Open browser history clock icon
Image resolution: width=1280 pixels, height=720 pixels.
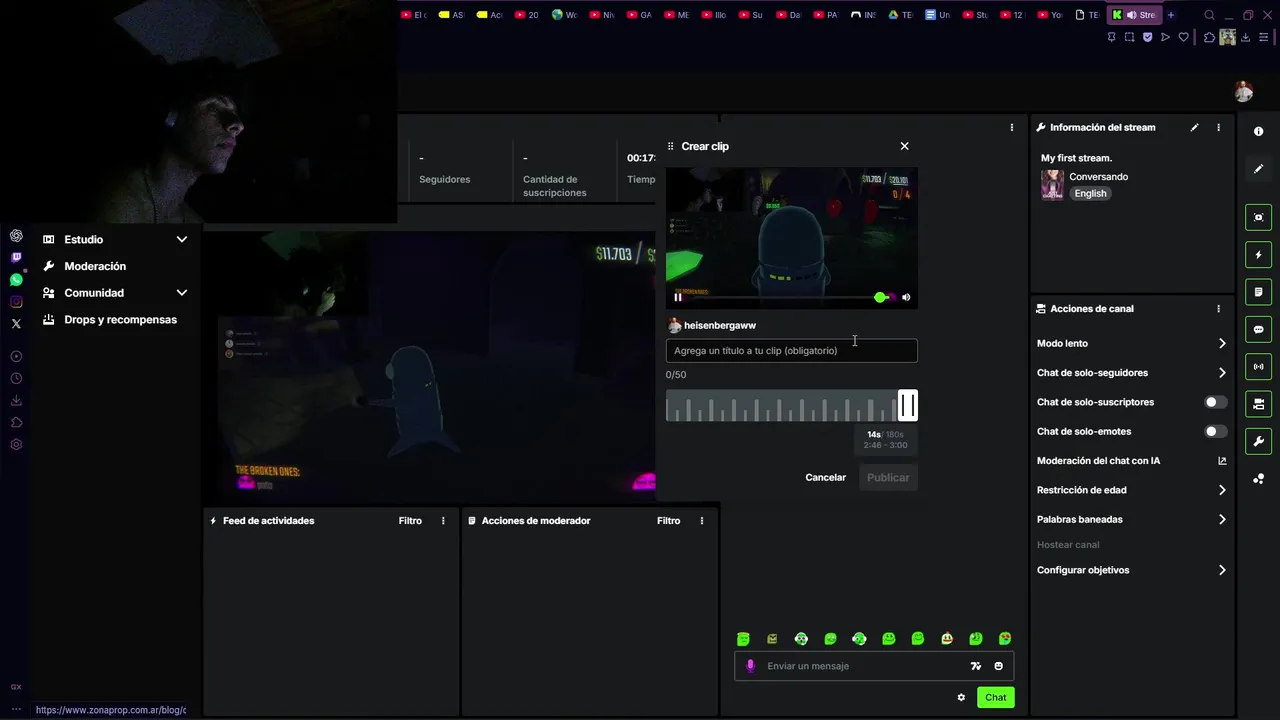click(16, 378)
